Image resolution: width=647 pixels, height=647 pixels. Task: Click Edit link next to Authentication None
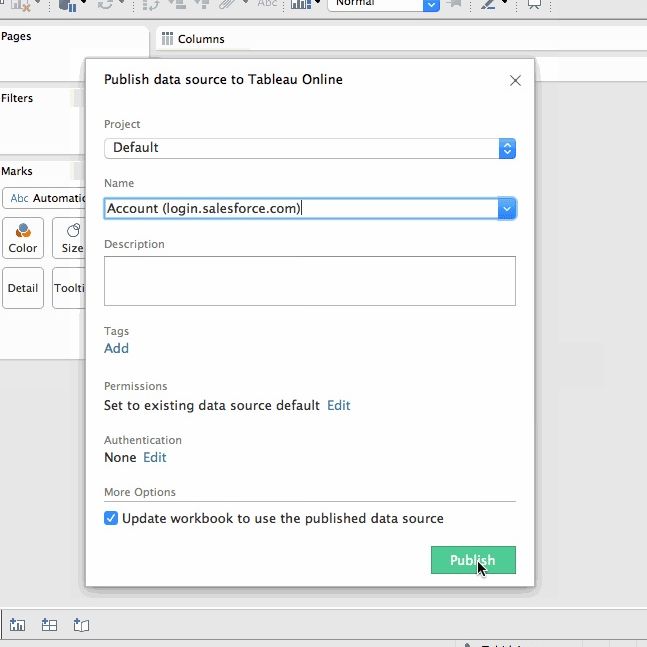[x=155, y=457]
